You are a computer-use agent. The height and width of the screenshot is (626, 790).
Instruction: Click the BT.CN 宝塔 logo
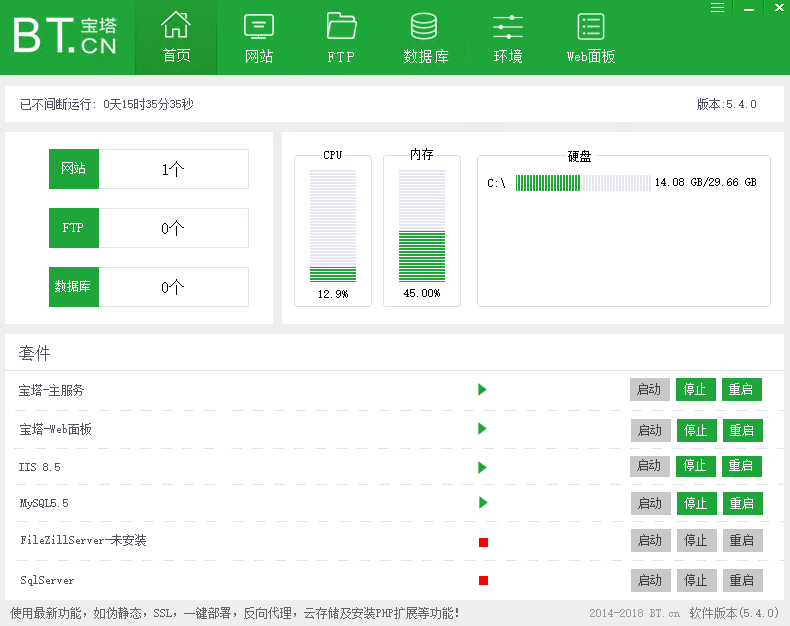coord(65,35)
